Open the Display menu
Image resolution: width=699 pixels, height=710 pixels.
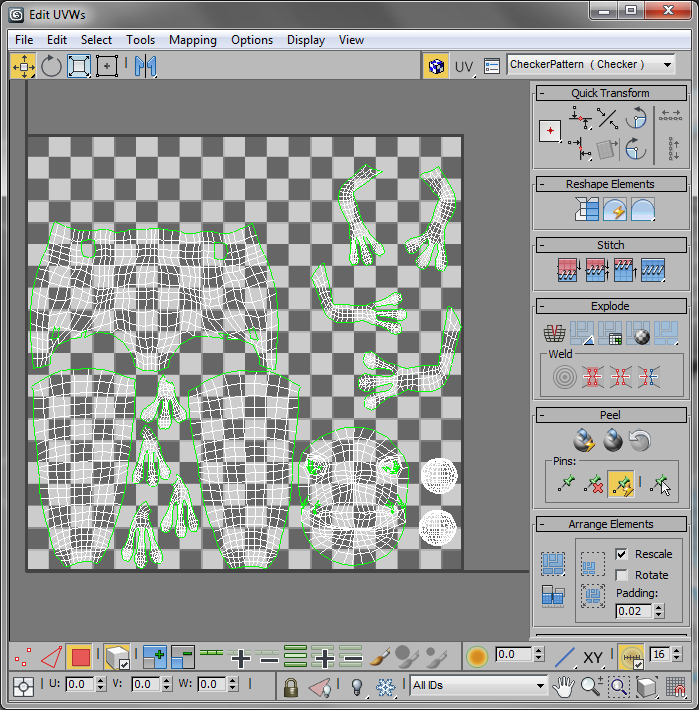coord(306,40)
